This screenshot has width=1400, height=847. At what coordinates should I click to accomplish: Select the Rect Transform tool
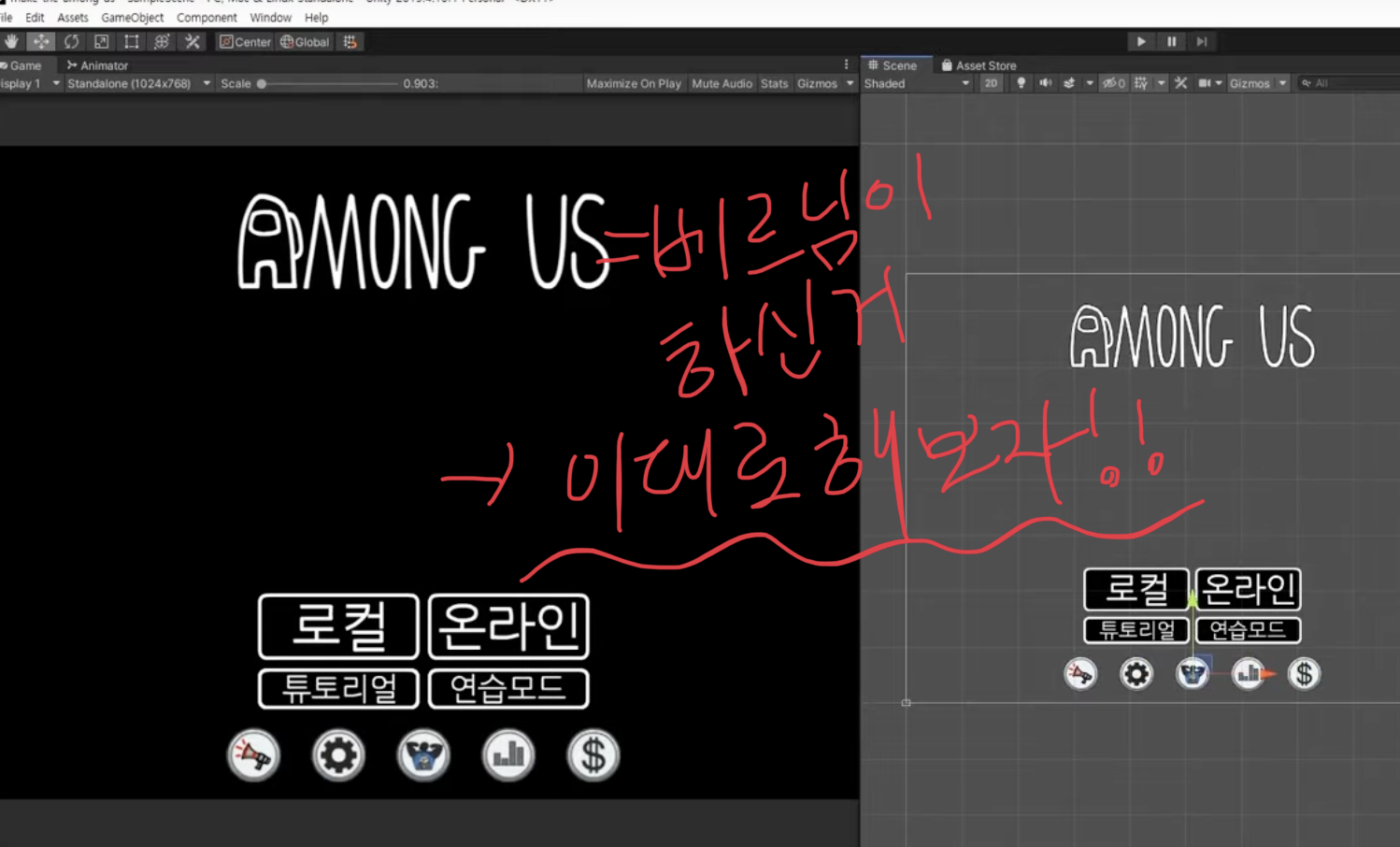point(131,41)
